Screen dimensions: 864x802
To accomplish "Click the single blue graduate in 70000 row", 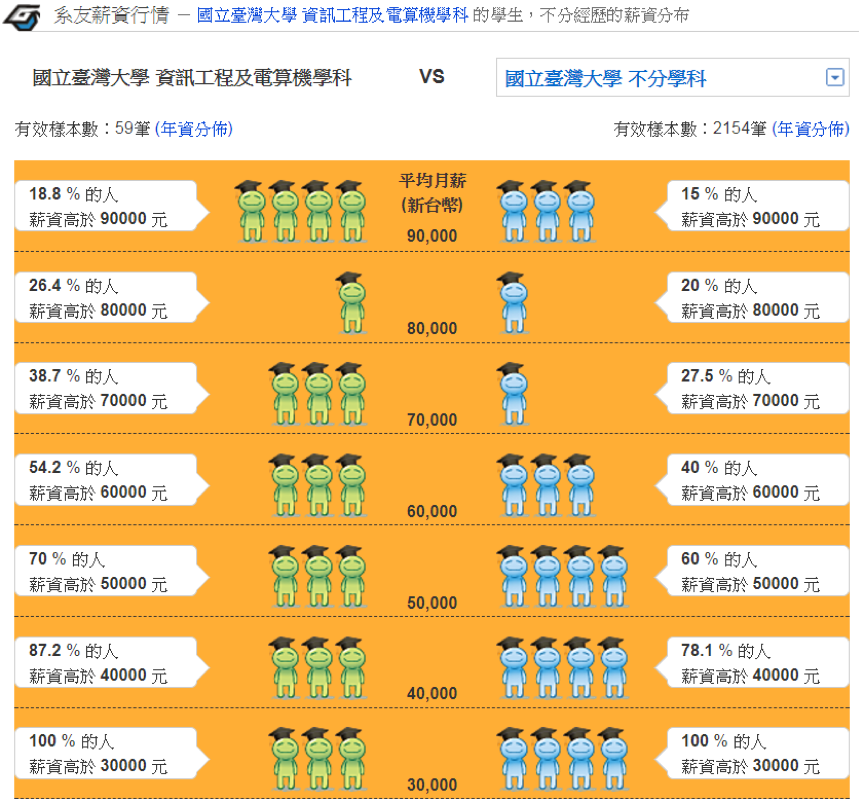I will pos(514,394).
